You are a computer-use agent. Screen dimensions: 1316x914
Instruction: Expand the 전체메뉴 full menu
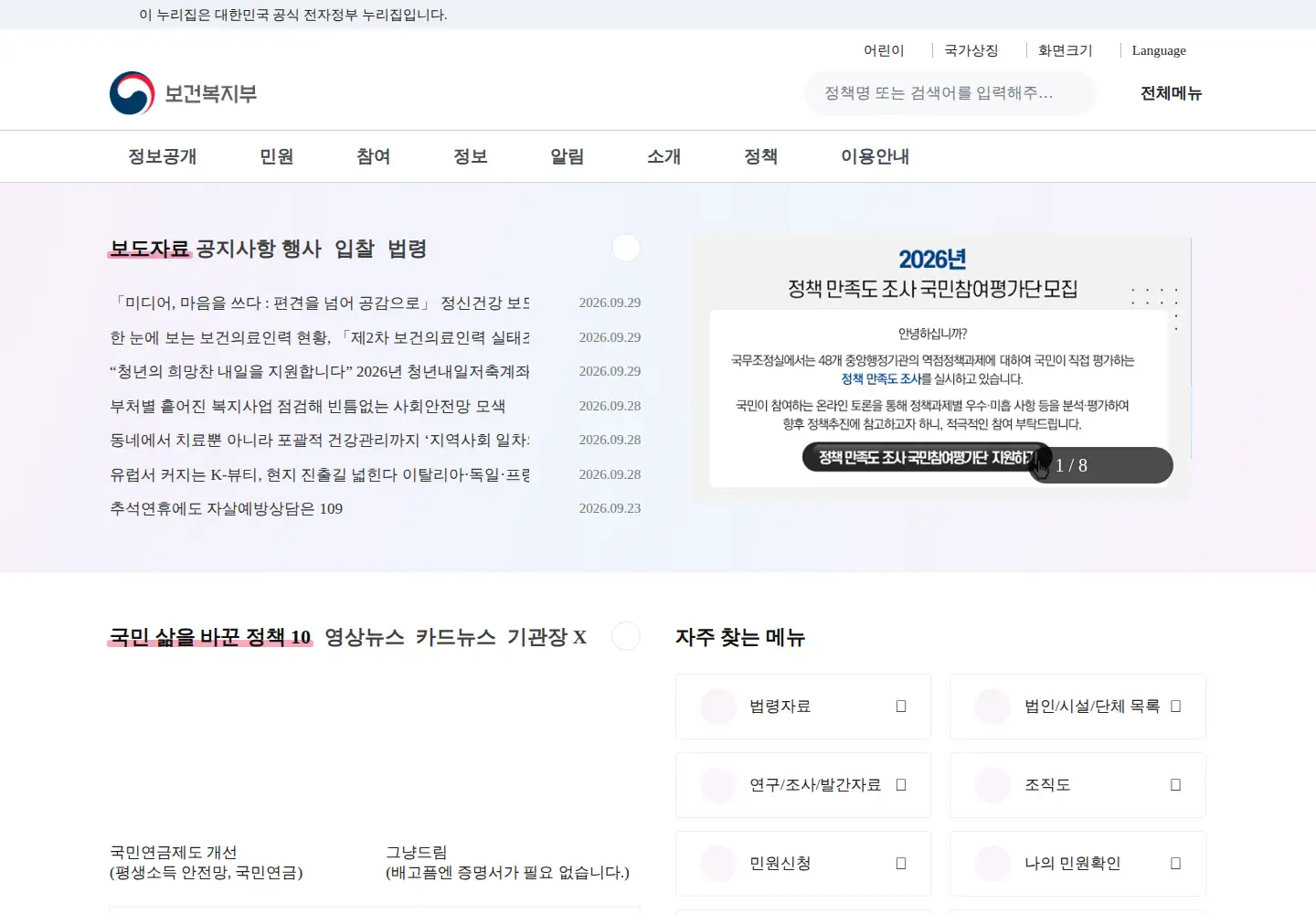click(x=1172, y=93)
